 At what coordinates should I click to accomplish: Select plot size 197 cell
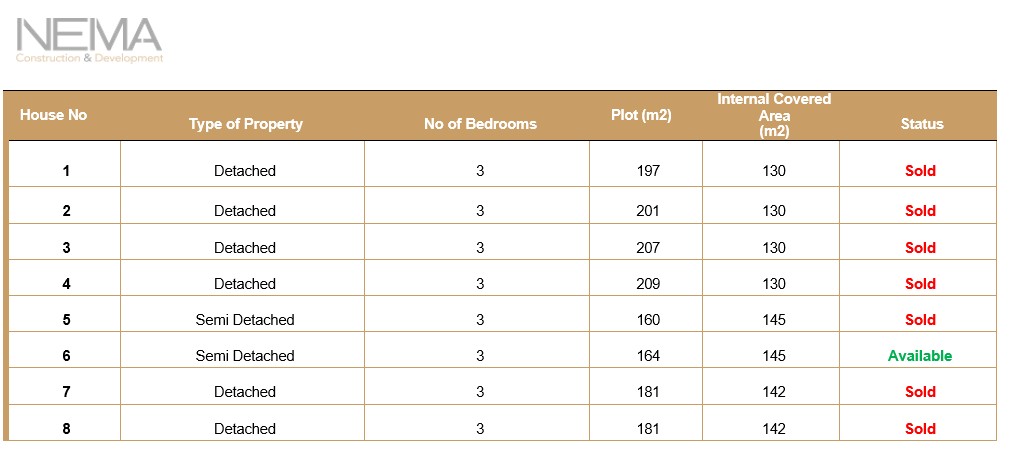click(x=648, y=171)
